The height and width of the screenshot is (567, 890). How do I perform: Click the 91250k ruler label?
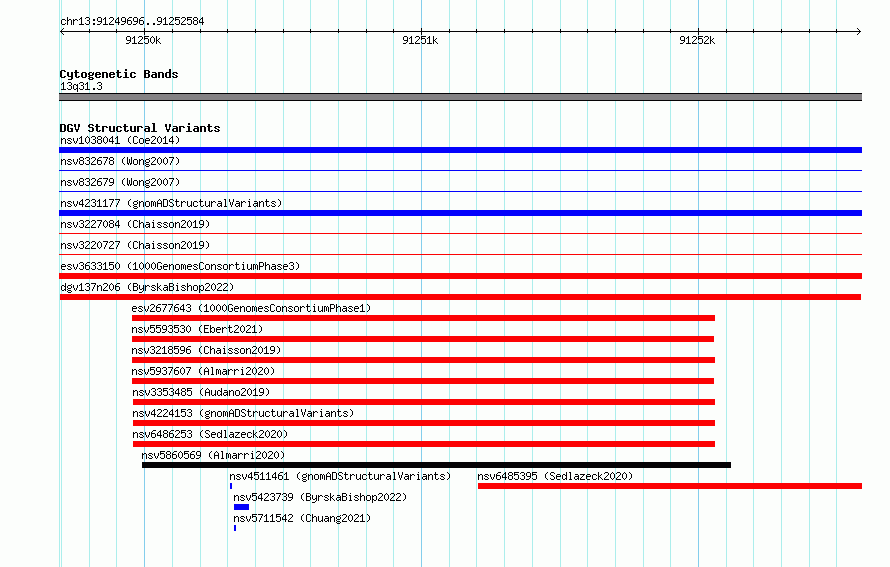coord(143,40)
